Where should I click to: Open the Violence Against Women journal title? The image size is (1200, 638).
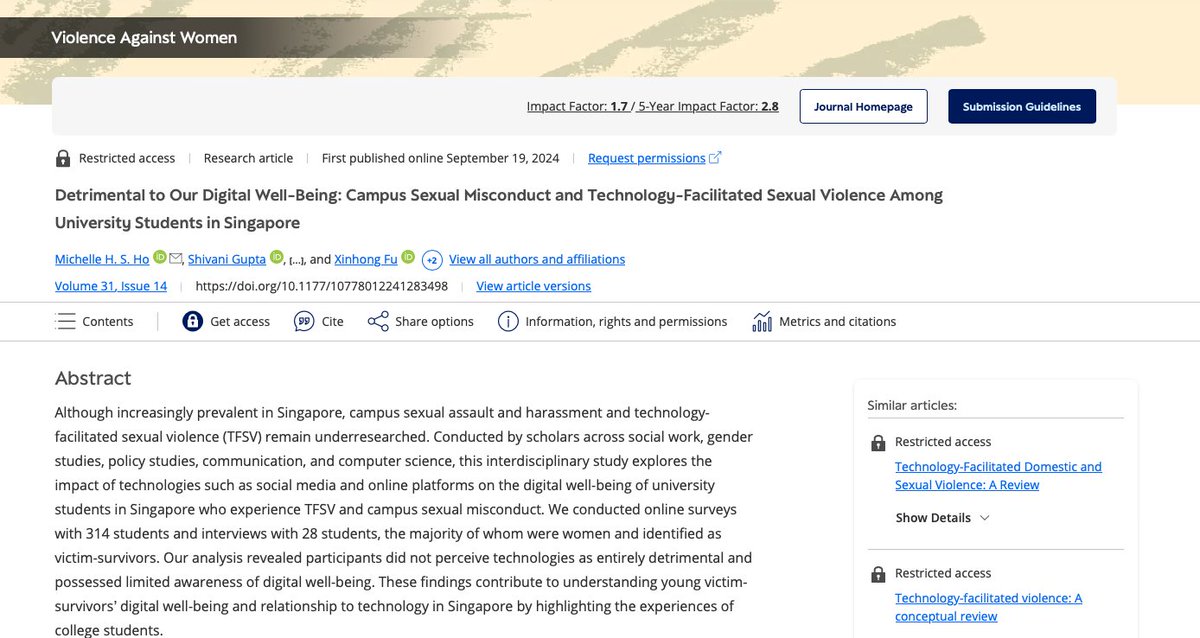144,38
